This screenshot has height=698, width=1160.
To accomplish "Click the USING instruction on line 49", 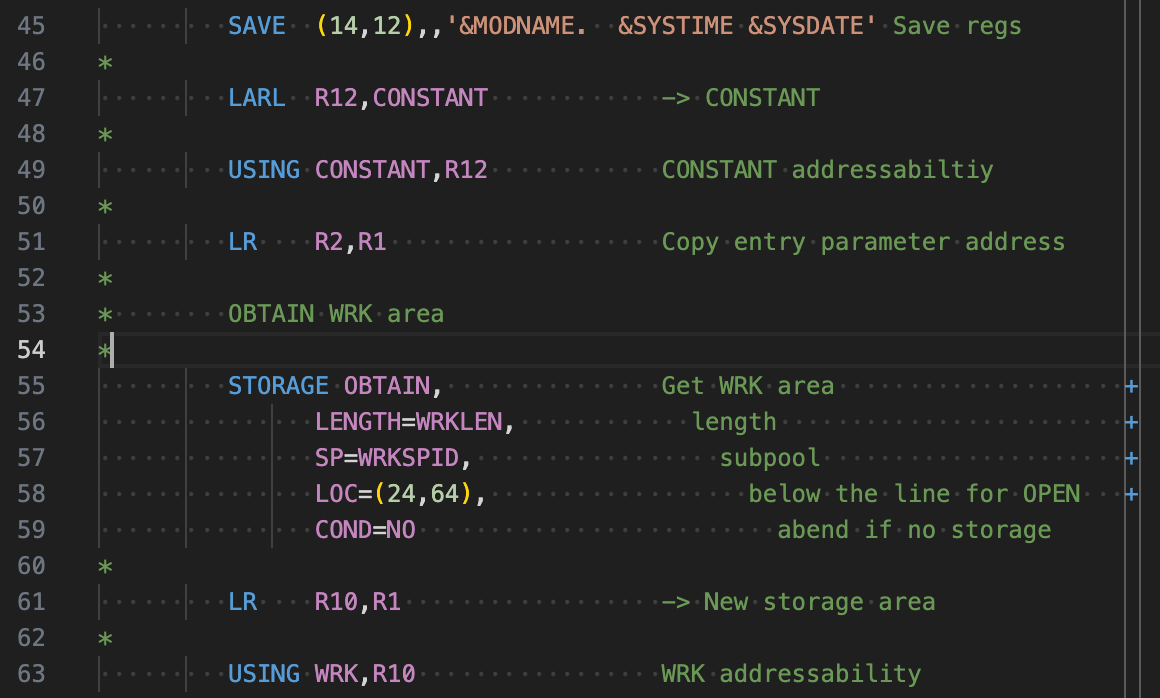I will 262,169.
